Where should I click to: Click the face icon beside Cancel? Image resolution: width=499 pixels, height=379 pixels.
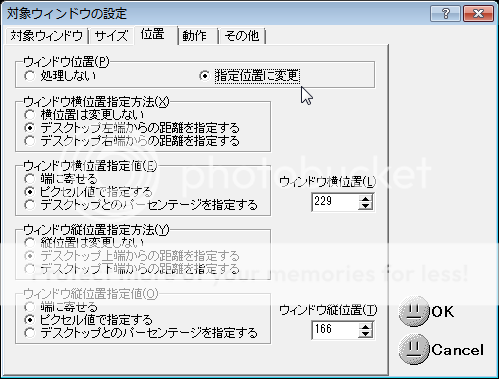point(414,350)
